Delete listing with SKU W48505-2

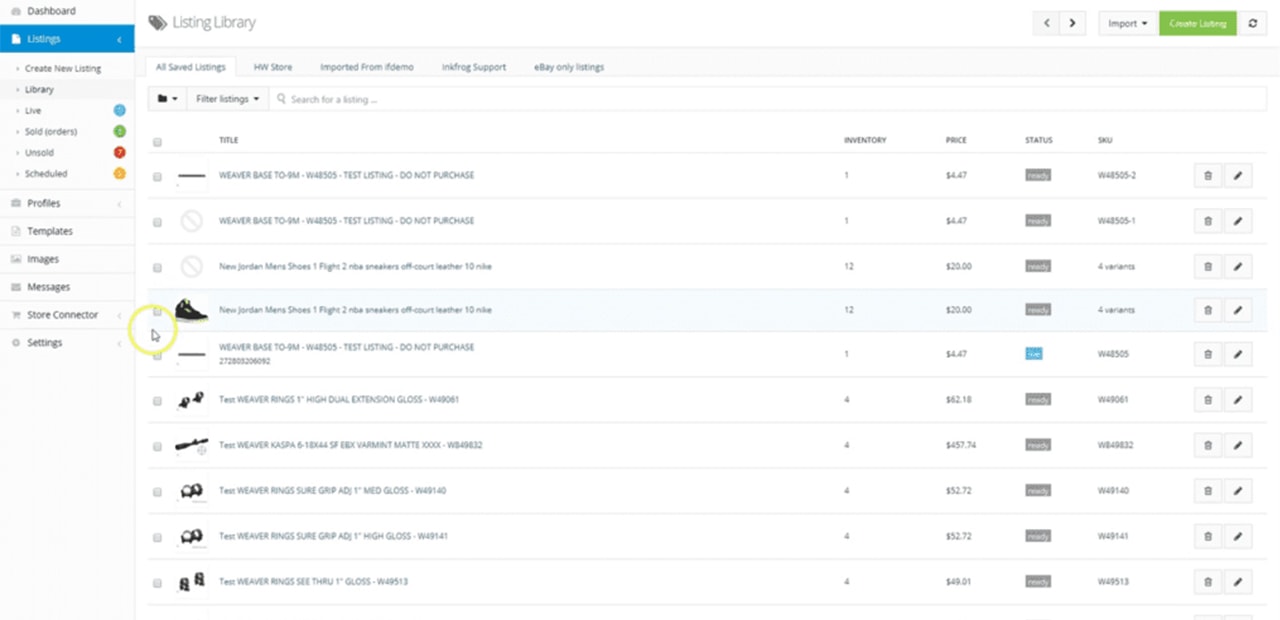pos(1207,176)
